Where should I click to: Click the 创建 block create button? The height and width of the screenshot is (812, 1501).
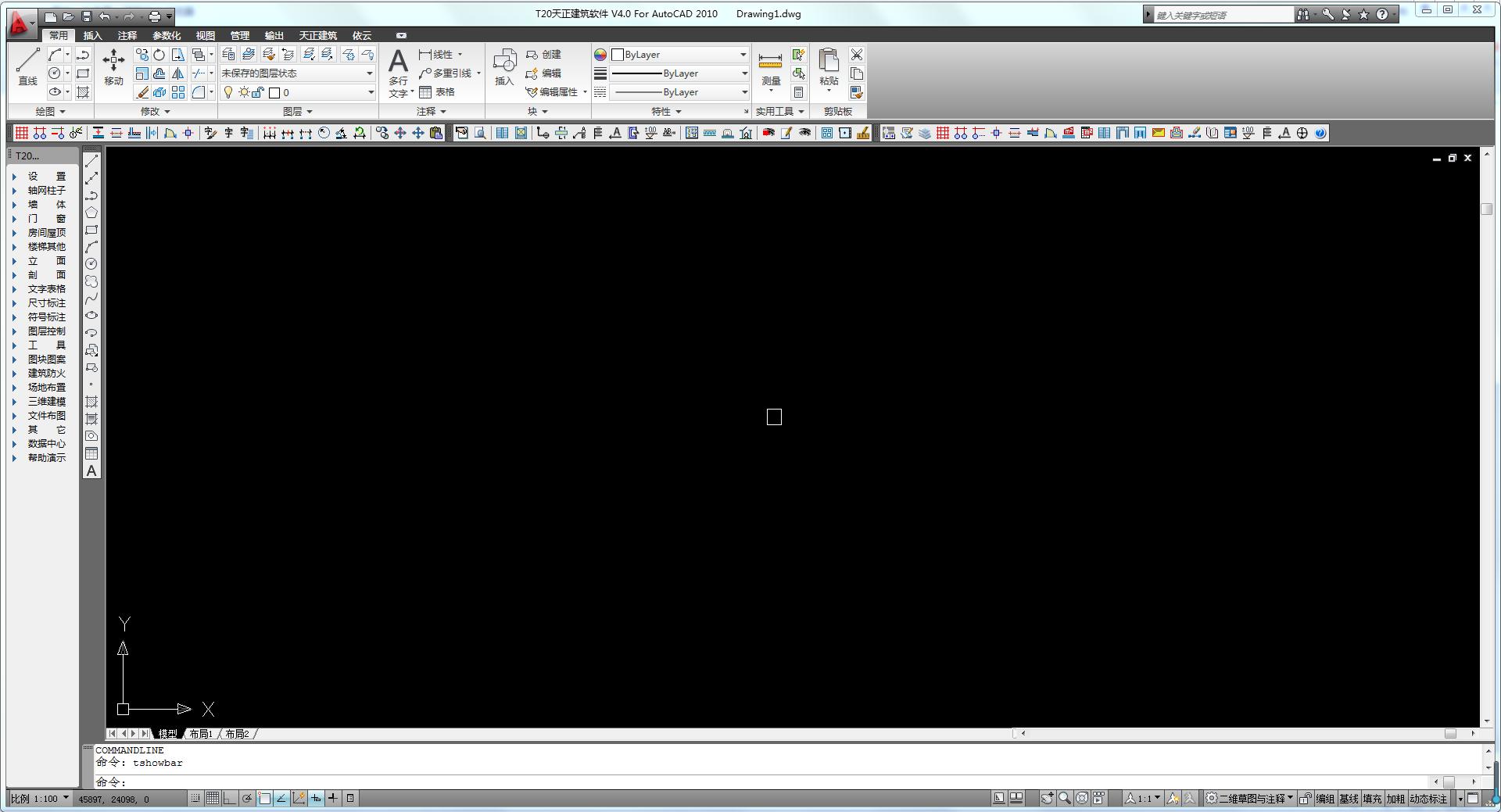tap(543, 55)
